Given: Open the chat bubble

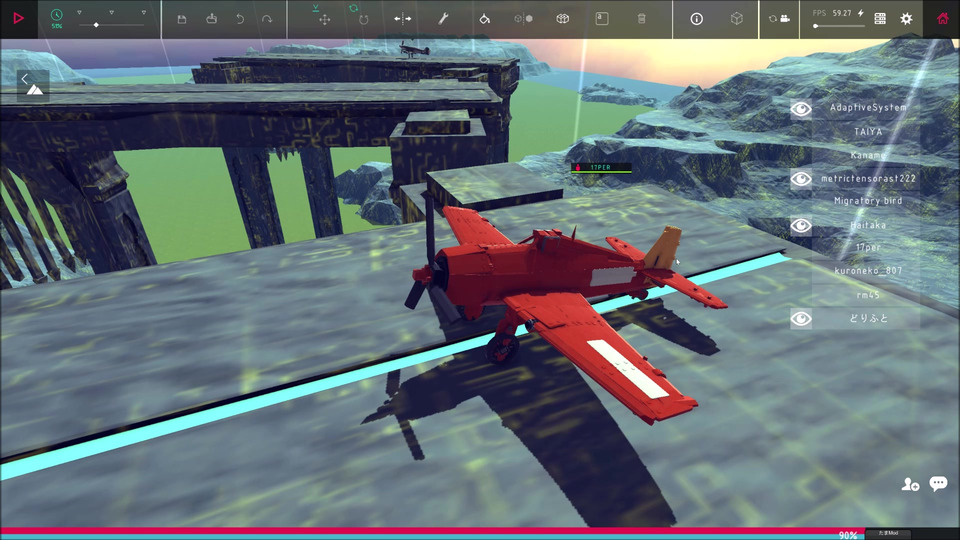Looking at the screenshot, I should [x=938, y=484].
